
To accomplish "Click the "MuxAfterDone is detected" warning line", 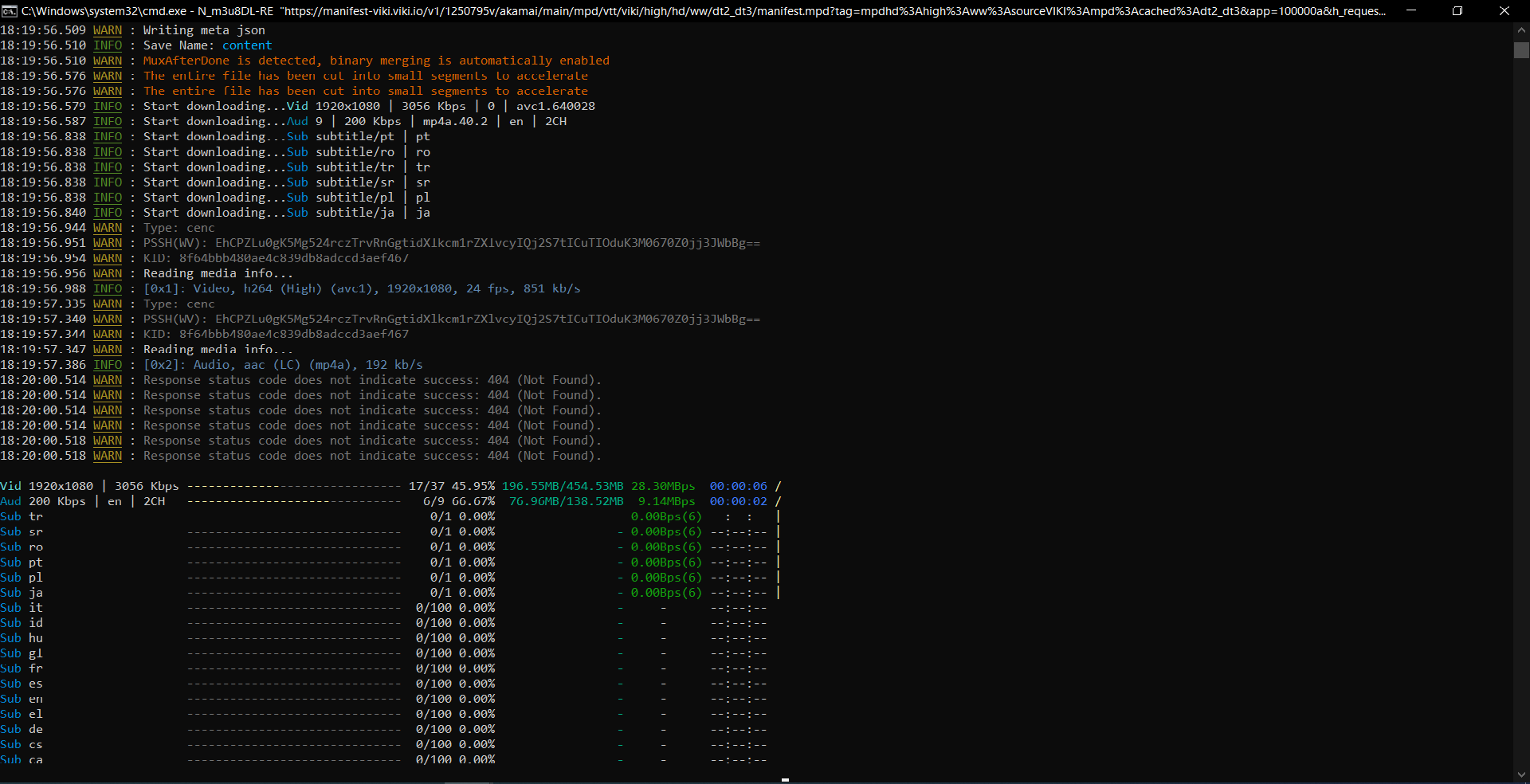I will [x=376, y=61].
